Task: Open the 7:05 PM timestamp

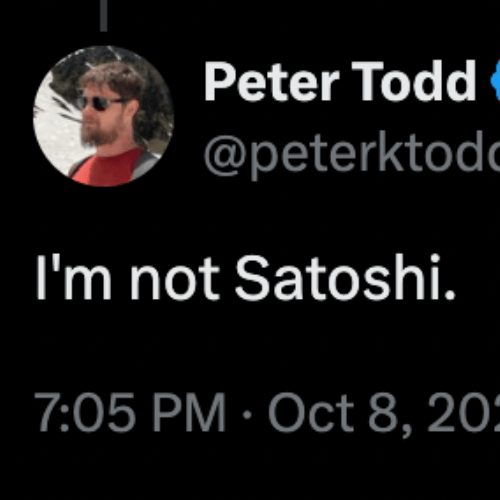Action: (131, 413)
